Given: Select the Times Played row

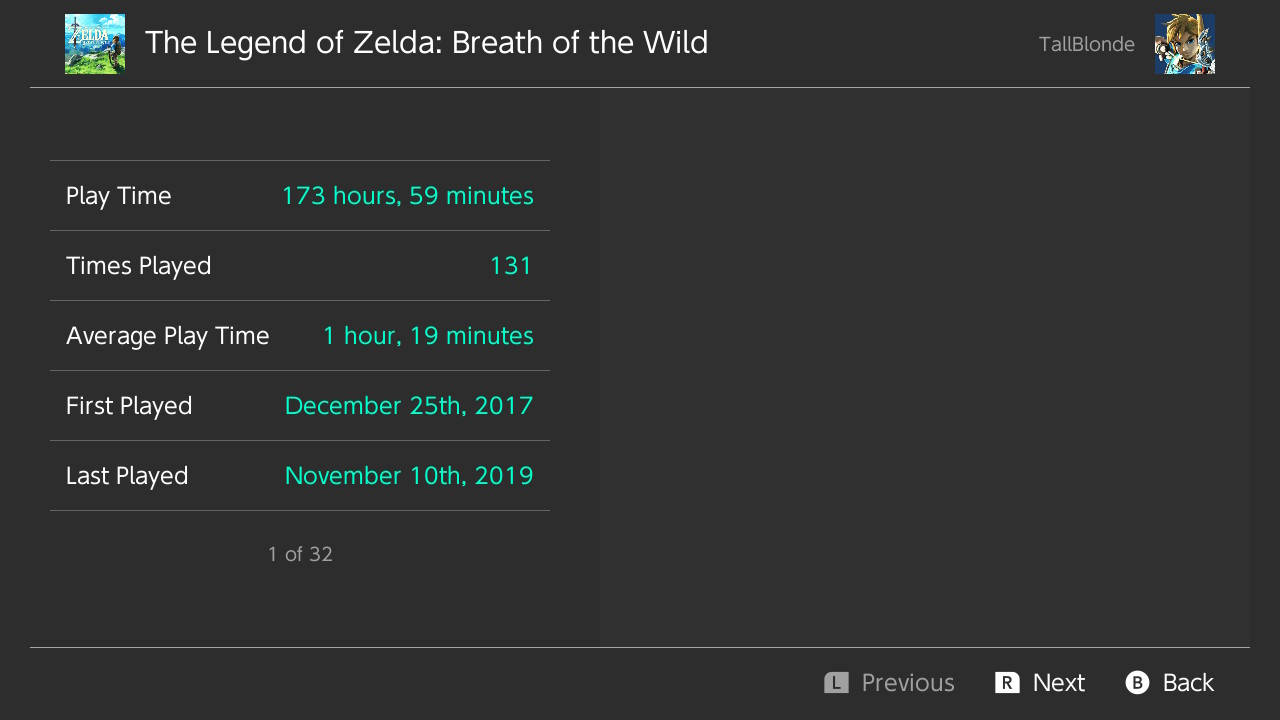Looking at the screenshot, I should click(x=300, y=266).
